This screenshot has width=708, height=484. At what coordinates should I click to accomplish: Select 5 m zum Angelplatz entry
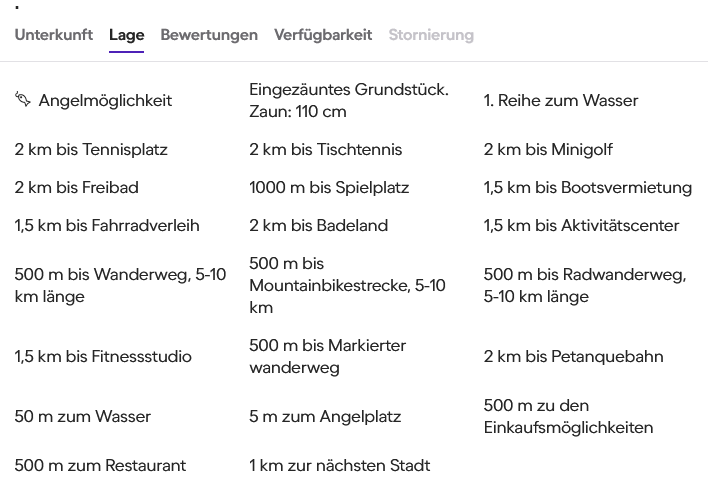[x=325, y=416]
